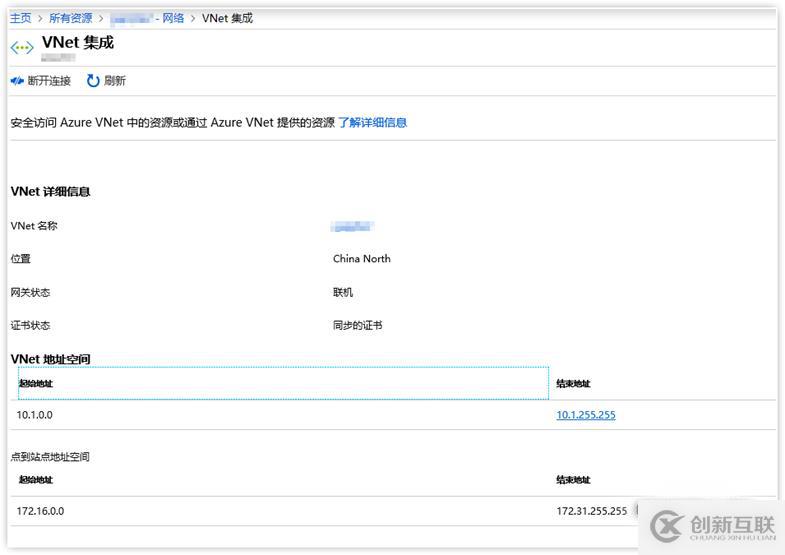
Task: Click the VNet 详细信息 heading
Action: click(x=50, y=192)
